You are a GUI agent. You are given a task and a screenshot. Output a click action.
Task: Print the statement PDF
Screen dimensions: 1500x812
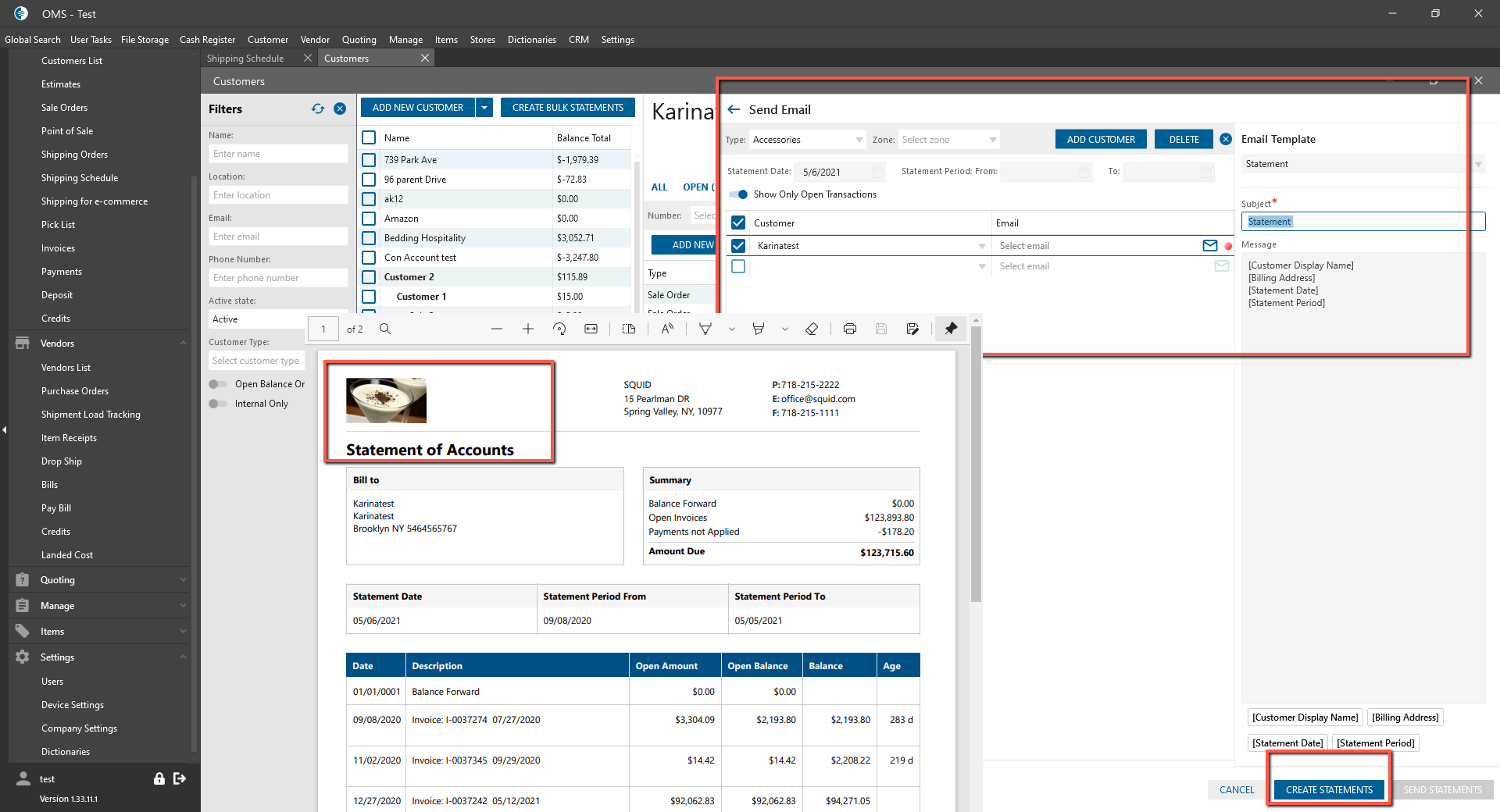coord(850,329)
